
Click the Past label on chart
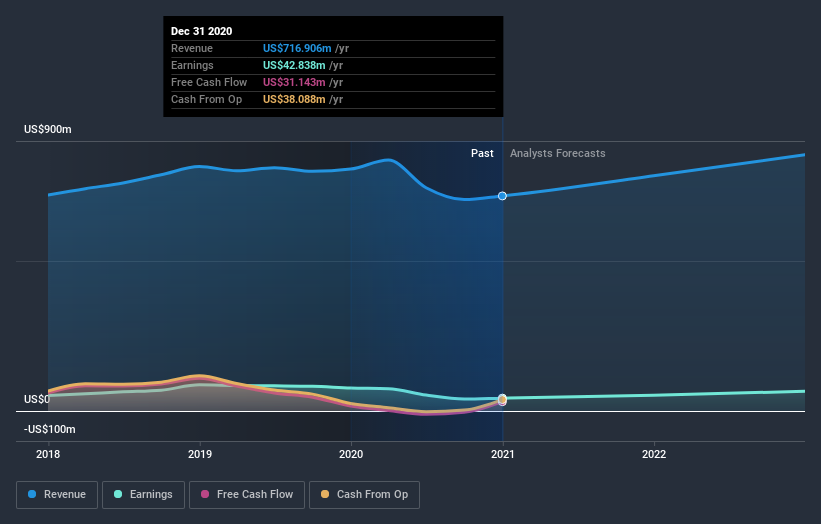(x=482, y=153)
